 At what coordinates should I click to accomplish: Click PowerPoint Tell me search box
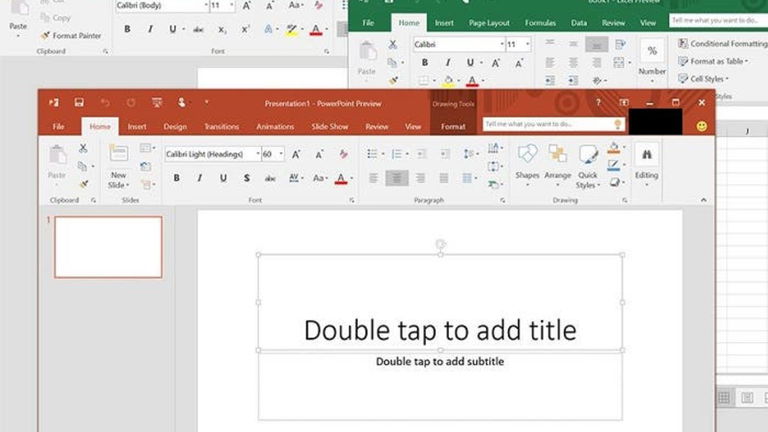(553, 124)
